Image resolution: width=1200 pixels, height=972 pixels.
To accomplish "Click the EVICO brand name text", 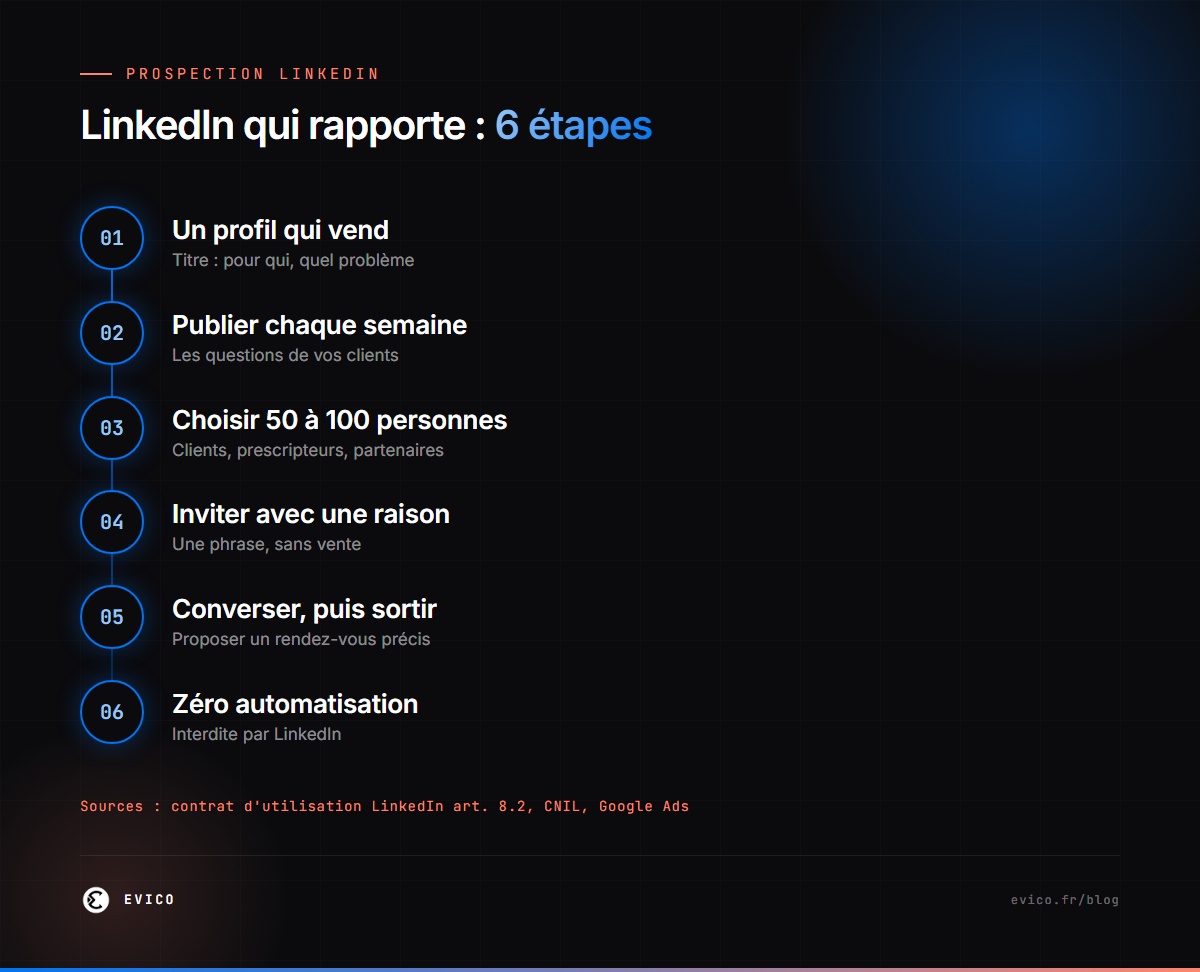I will 149,900.
